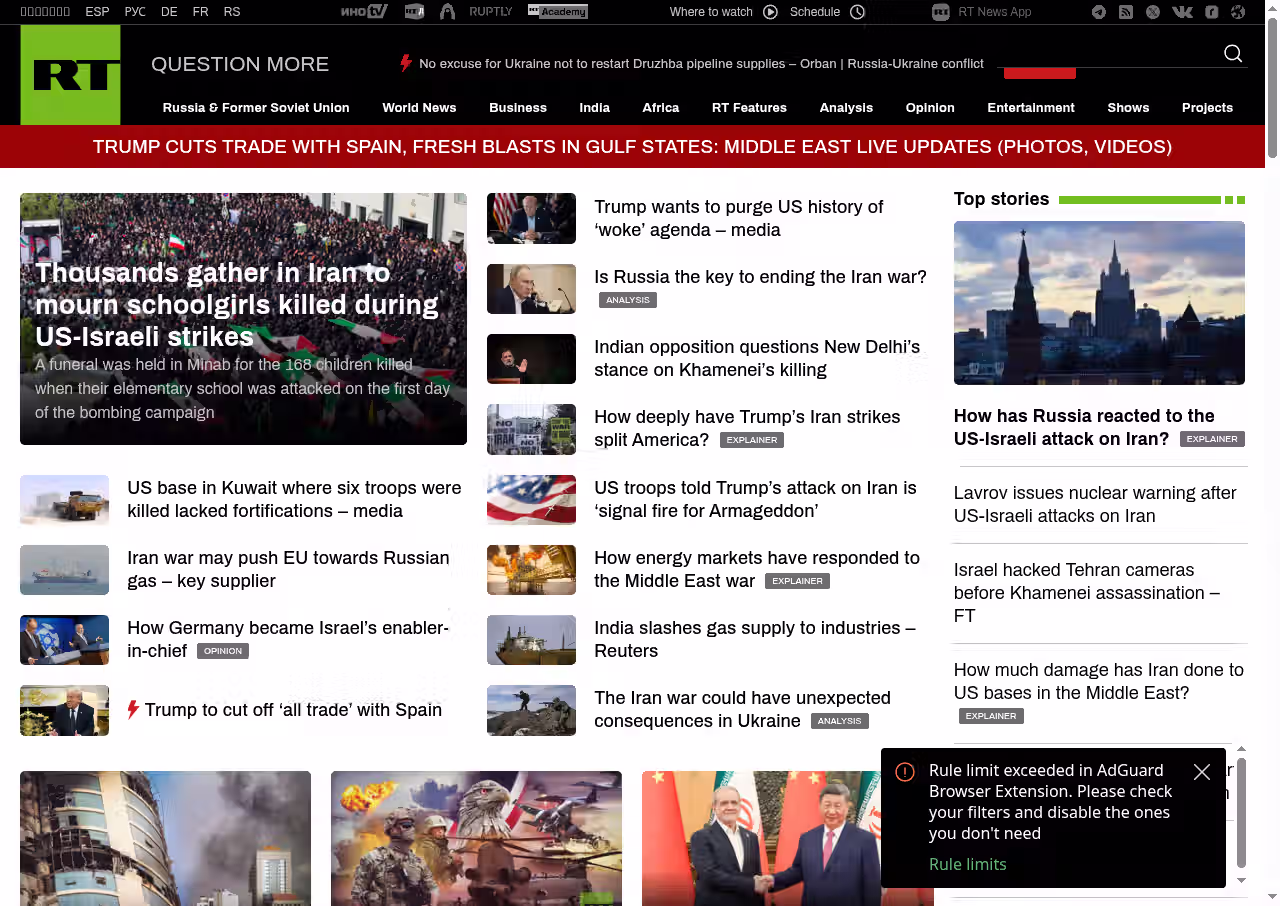Click the RSS feed icon

tap(1126, 12)
